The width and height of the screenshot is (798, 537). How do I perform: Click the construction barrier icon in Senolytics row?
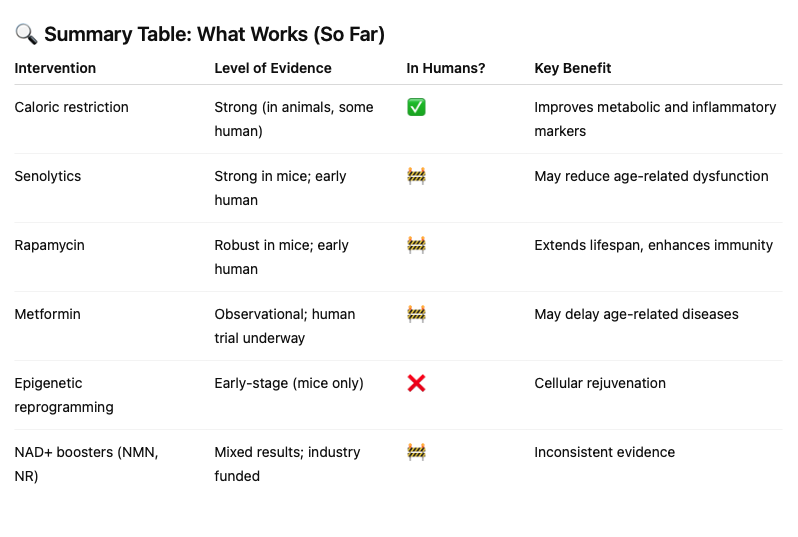pos(416,176)
